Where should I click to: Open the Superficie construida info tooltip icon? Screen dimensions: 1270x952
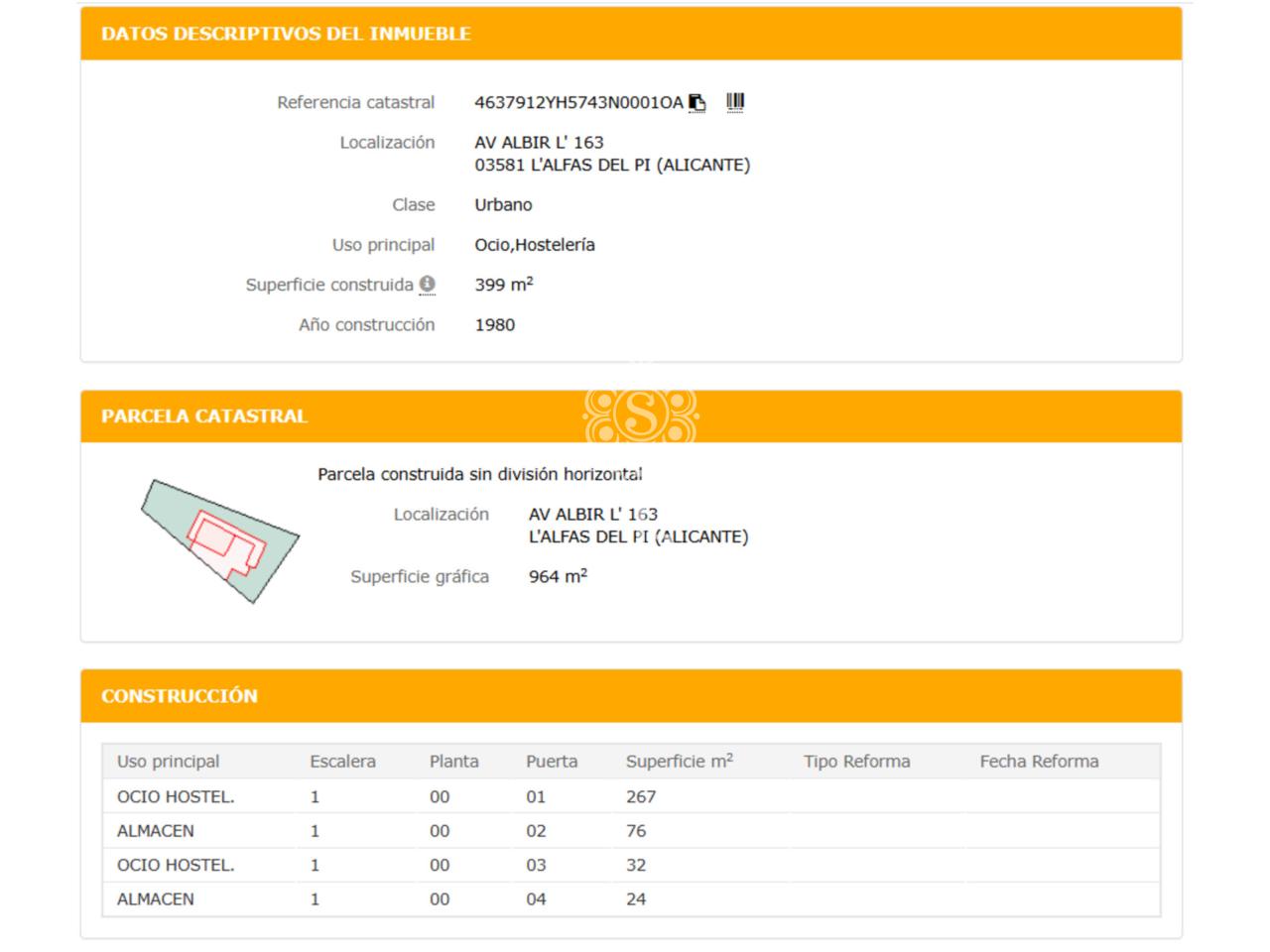click(427, 285)
